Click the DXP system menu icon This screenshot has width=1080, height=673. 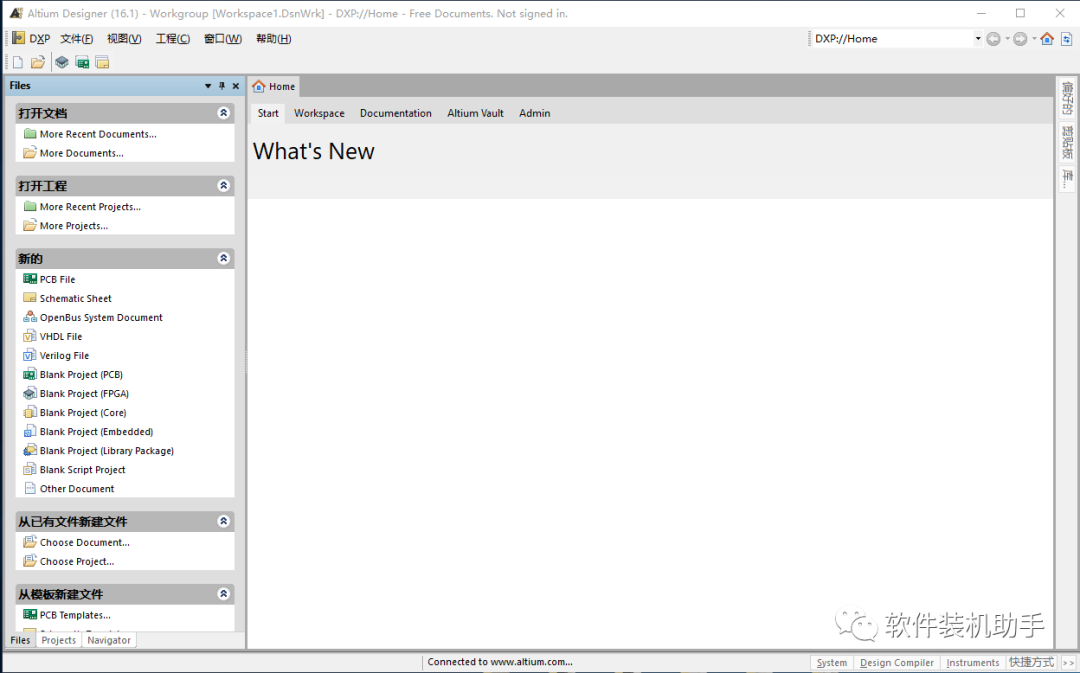point(19,38)
